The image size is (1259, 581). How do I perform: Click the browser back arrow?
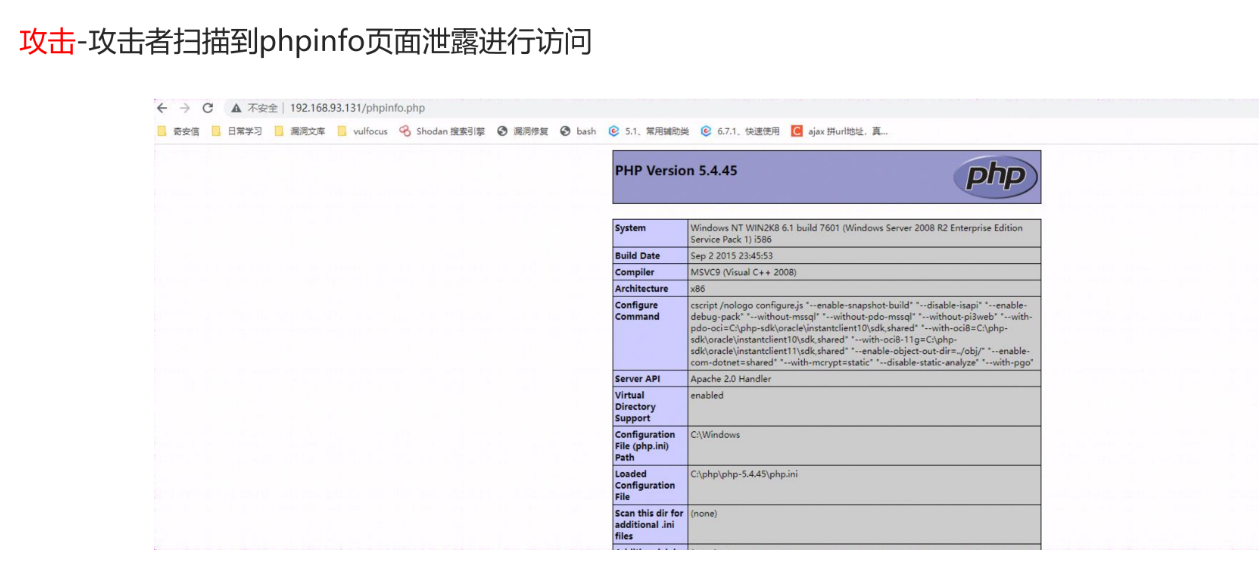(162, 108)
